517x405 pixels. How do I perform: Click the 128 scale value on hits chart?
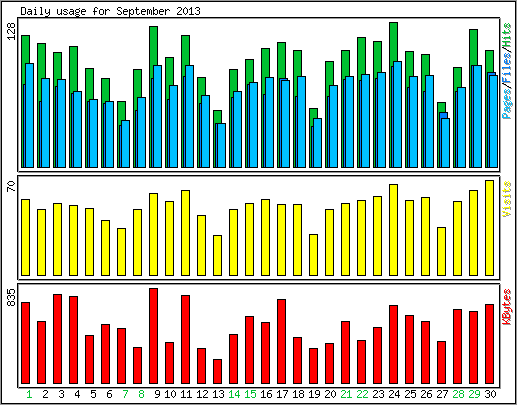point(11,32)
